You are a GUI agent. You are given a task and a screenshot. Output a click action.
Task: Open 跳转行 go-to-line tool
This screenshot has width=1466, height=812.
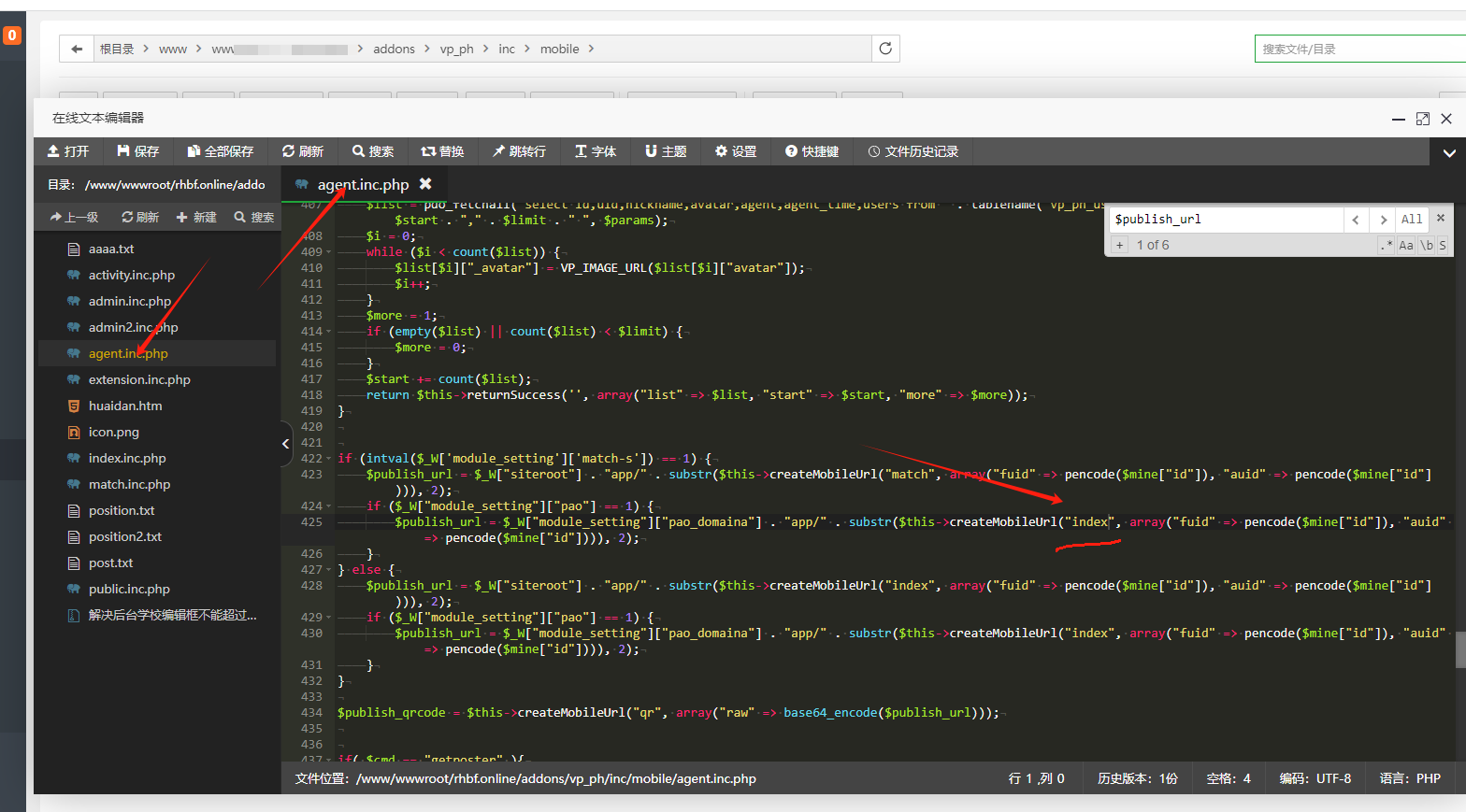click(x=519, y=151)
